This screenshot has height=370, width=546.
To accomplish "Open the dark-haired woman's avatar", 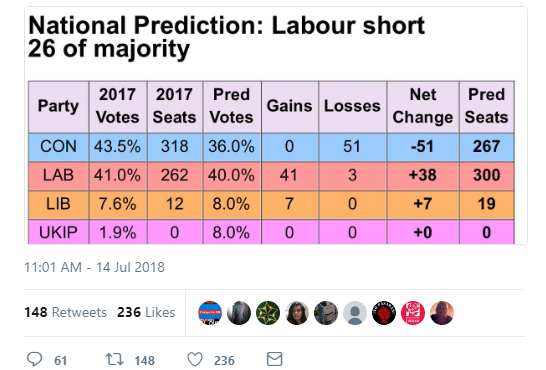I will (x=297, y=313).
